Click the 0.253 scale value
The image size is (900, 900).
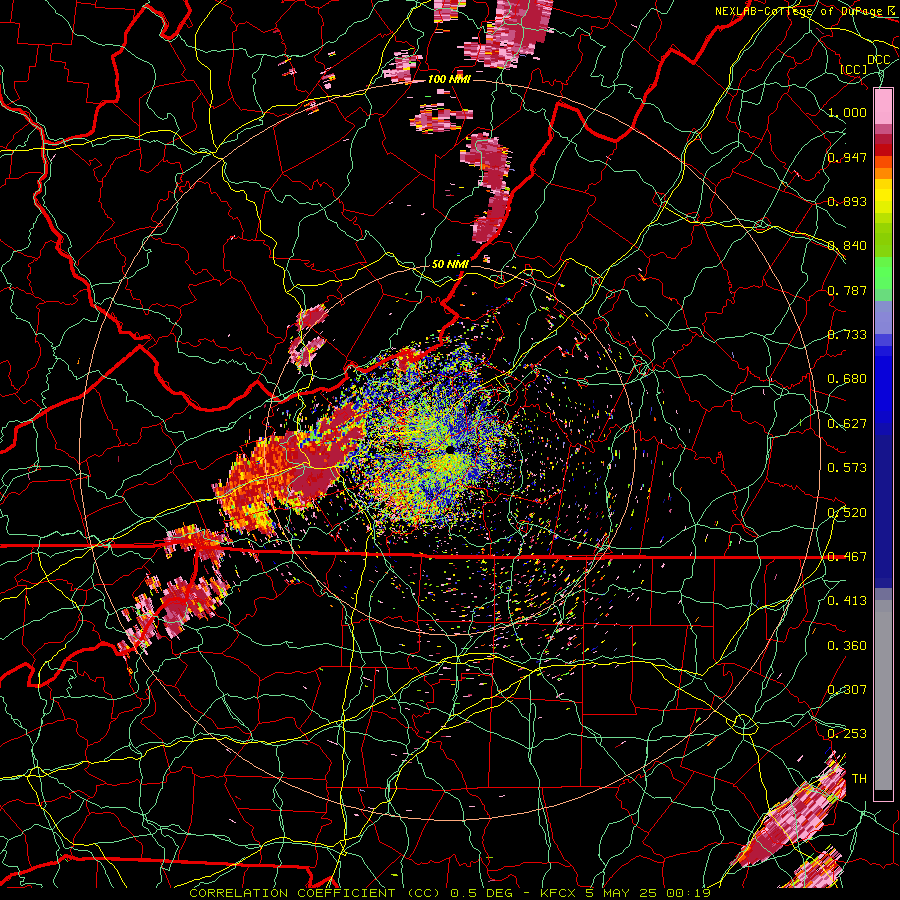[847, 734]
